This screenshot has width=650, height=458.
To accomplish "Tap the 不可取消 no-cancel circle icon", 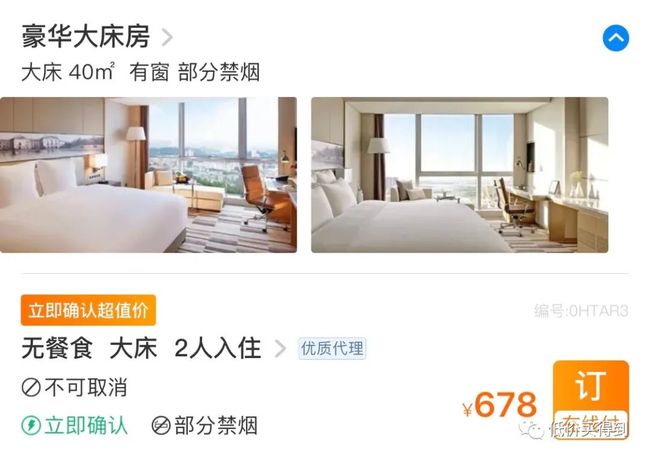I will pyautogui.click(x=31, y=388).
